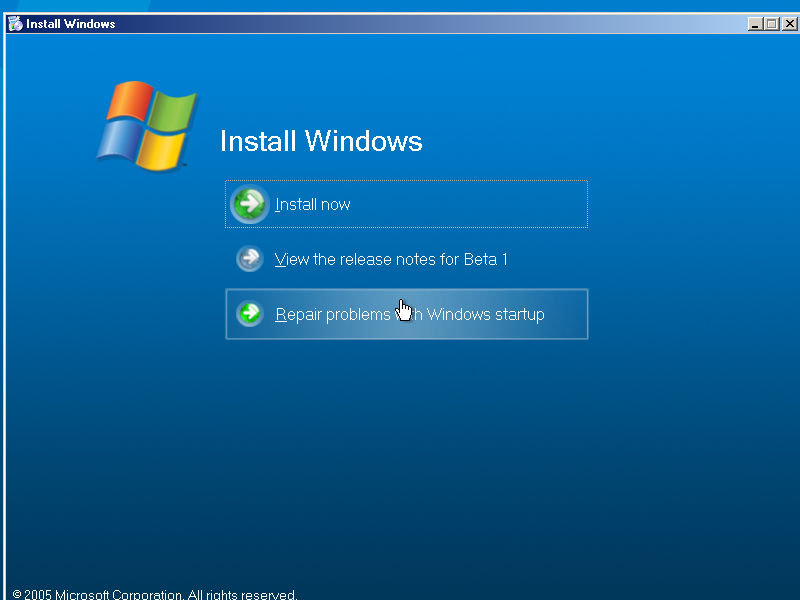Viewport: 800px width, 600px height.
Task: Maximize the Install Windows window
Action: pyautogui.click(x=772, y=23)
